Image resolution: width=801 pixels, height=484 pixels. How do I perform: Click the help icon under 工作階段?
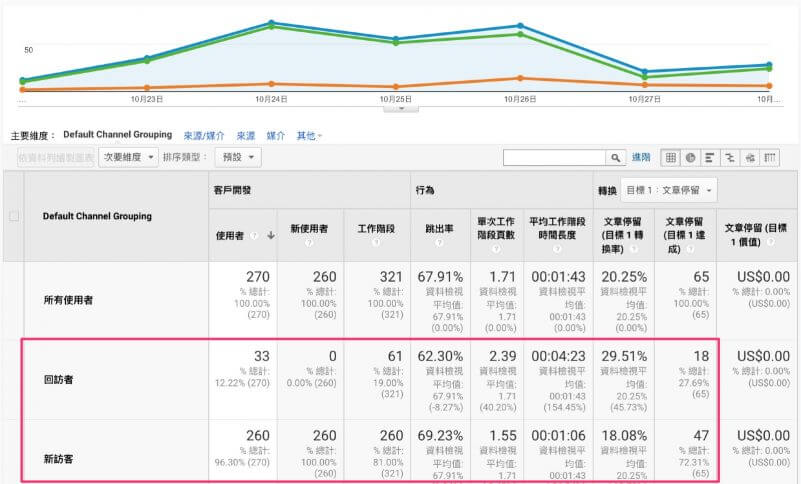[376, 242]
